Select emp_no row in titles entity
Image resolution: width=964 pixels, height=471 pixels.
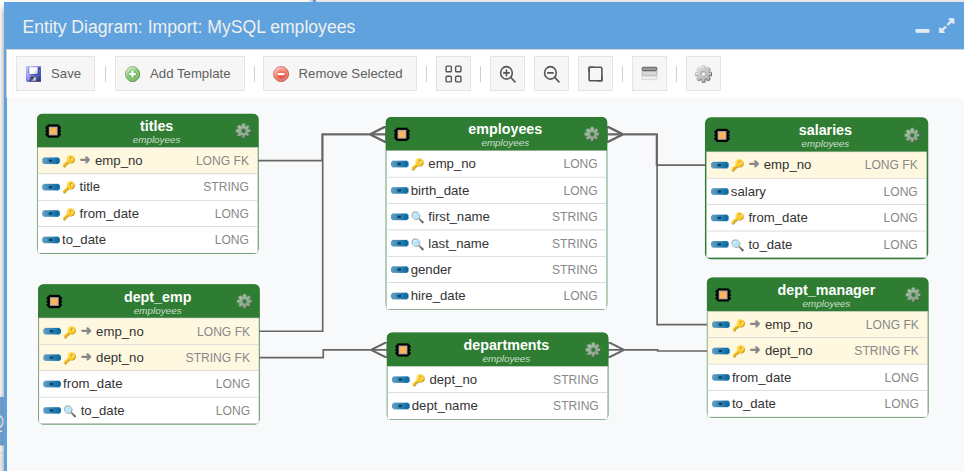tap(148, 161)
